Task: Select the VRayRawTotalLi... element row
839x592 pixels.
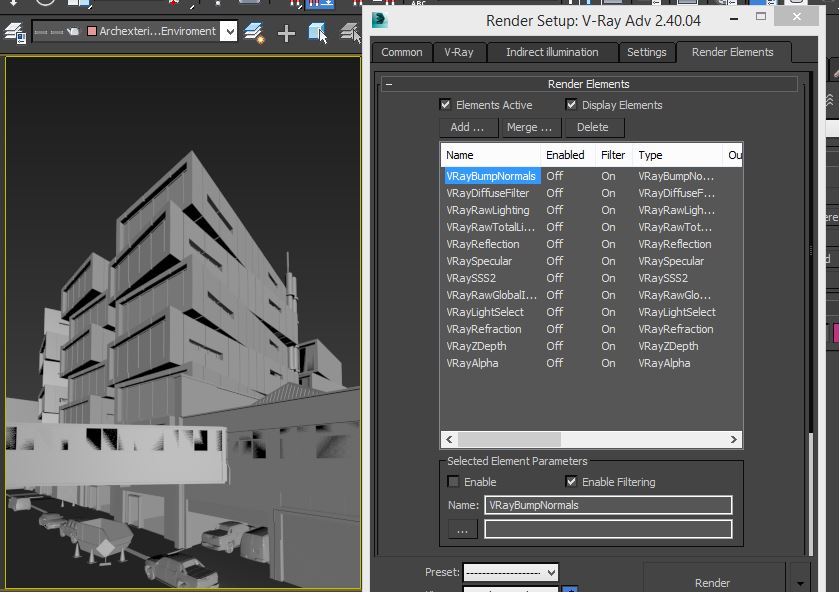Action: pos(591,227)
